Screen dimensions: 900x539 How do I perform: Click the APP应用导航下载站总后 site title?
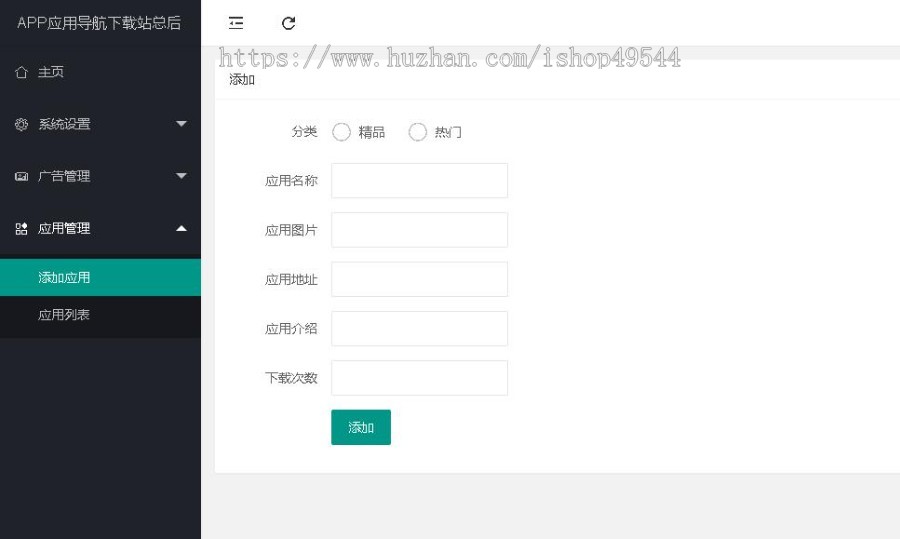point(99,23)
